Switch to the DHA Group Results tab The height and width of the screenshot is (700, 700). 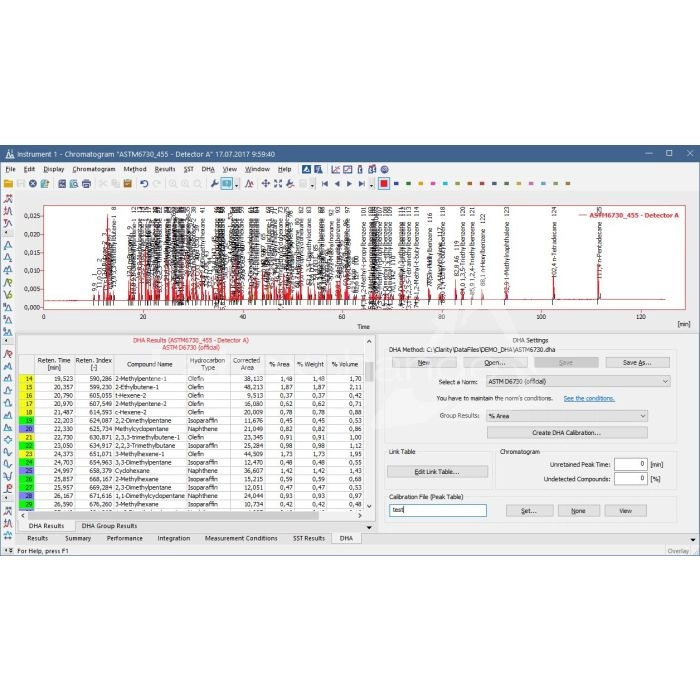point(111,525)
